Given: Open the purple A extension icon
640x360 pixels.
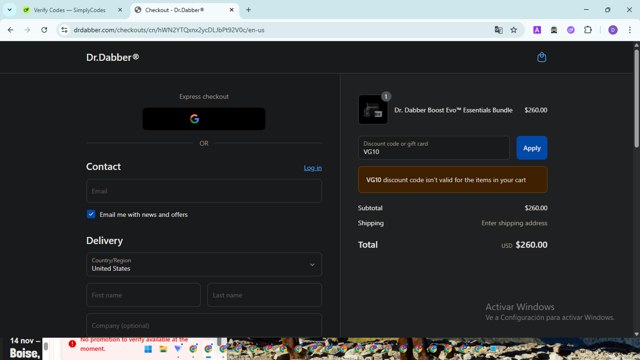Looking at the screenshot, I should (537, 30).
